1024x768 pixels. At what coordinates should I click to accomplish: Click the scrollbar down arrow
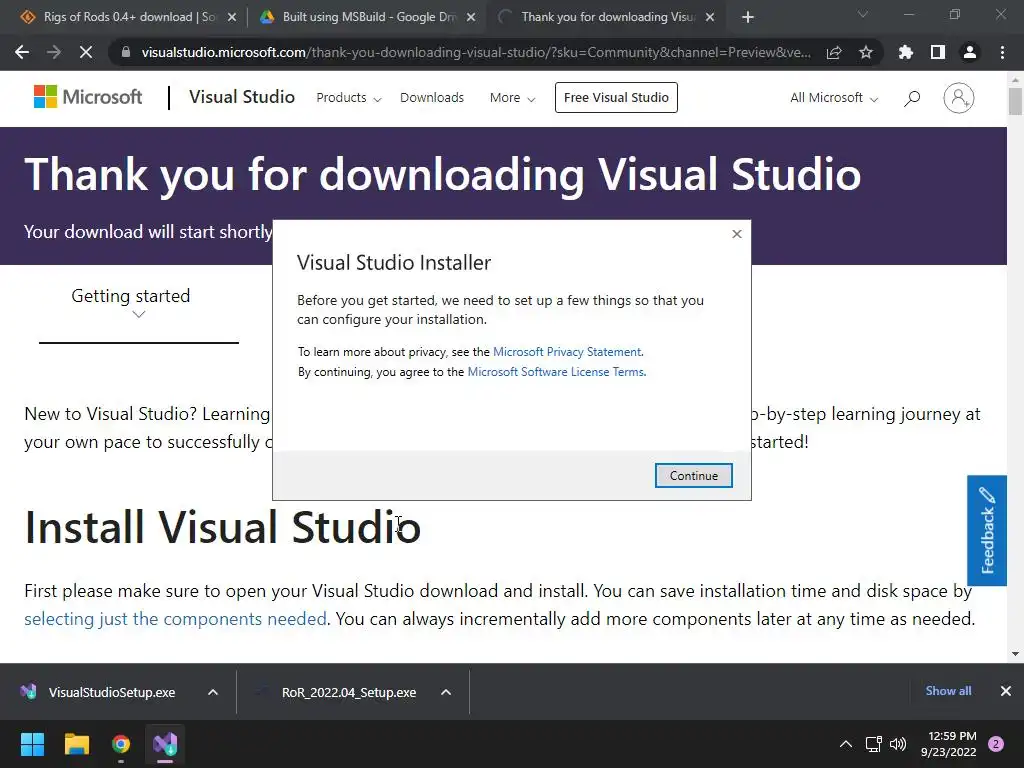click(1015, 653)
